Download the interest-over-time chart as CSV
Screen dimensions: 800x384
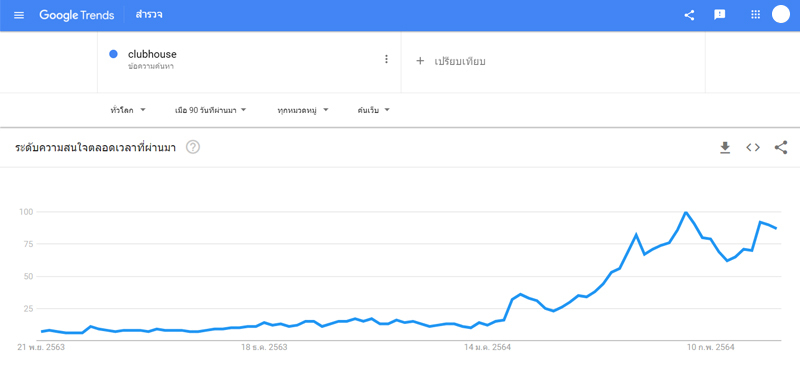tap(725, 148)
